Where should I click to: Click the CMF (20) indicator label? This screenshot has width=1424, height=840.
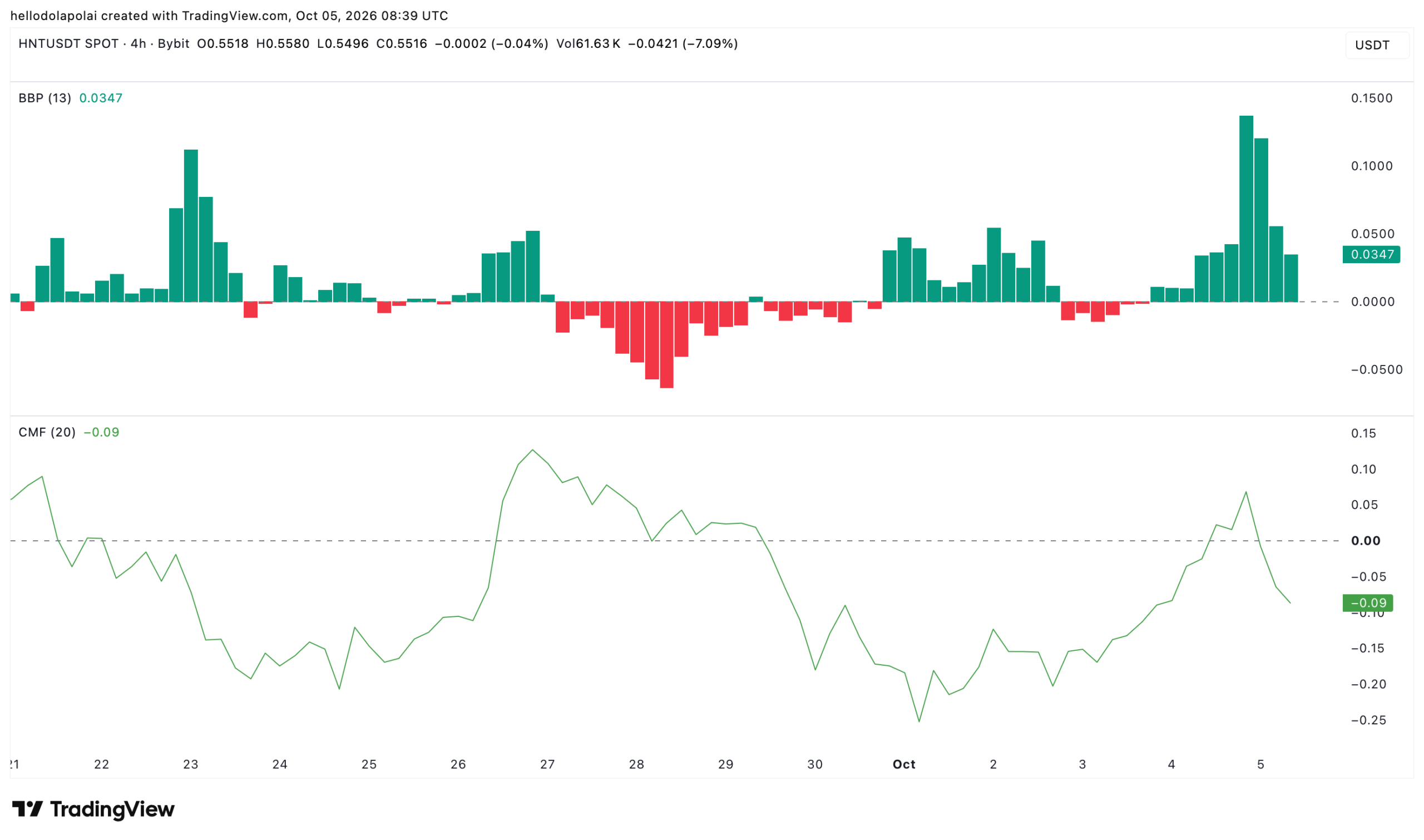47,432
